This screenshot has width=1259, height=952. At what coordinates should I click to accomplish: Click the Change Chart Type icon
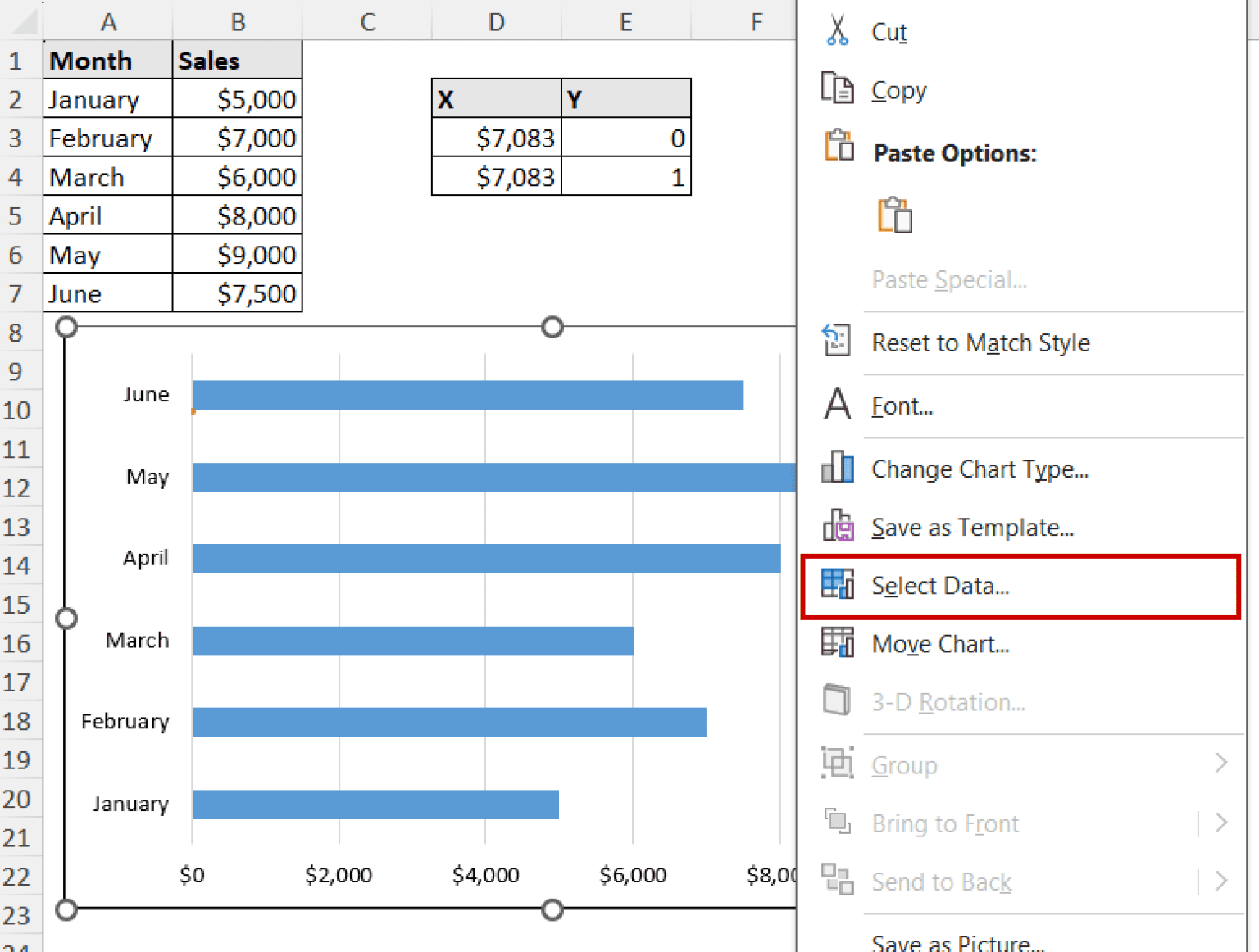coord(836,466)
